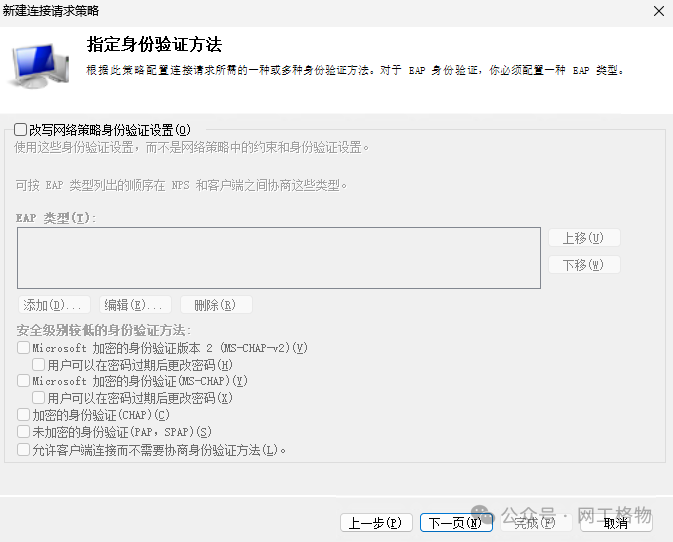The image size is (673, 542).
Task: Go back with 上一步(P) button
Action: click(376, 523)
